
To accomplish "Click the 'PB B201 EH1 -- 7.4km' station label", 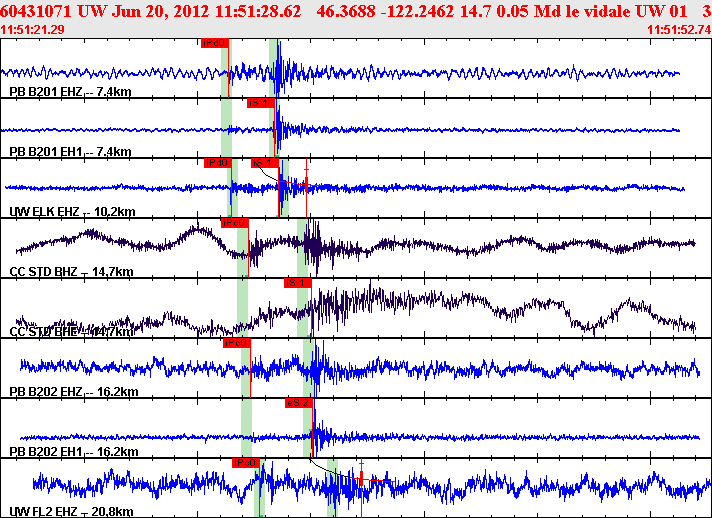I will point(70,152).
